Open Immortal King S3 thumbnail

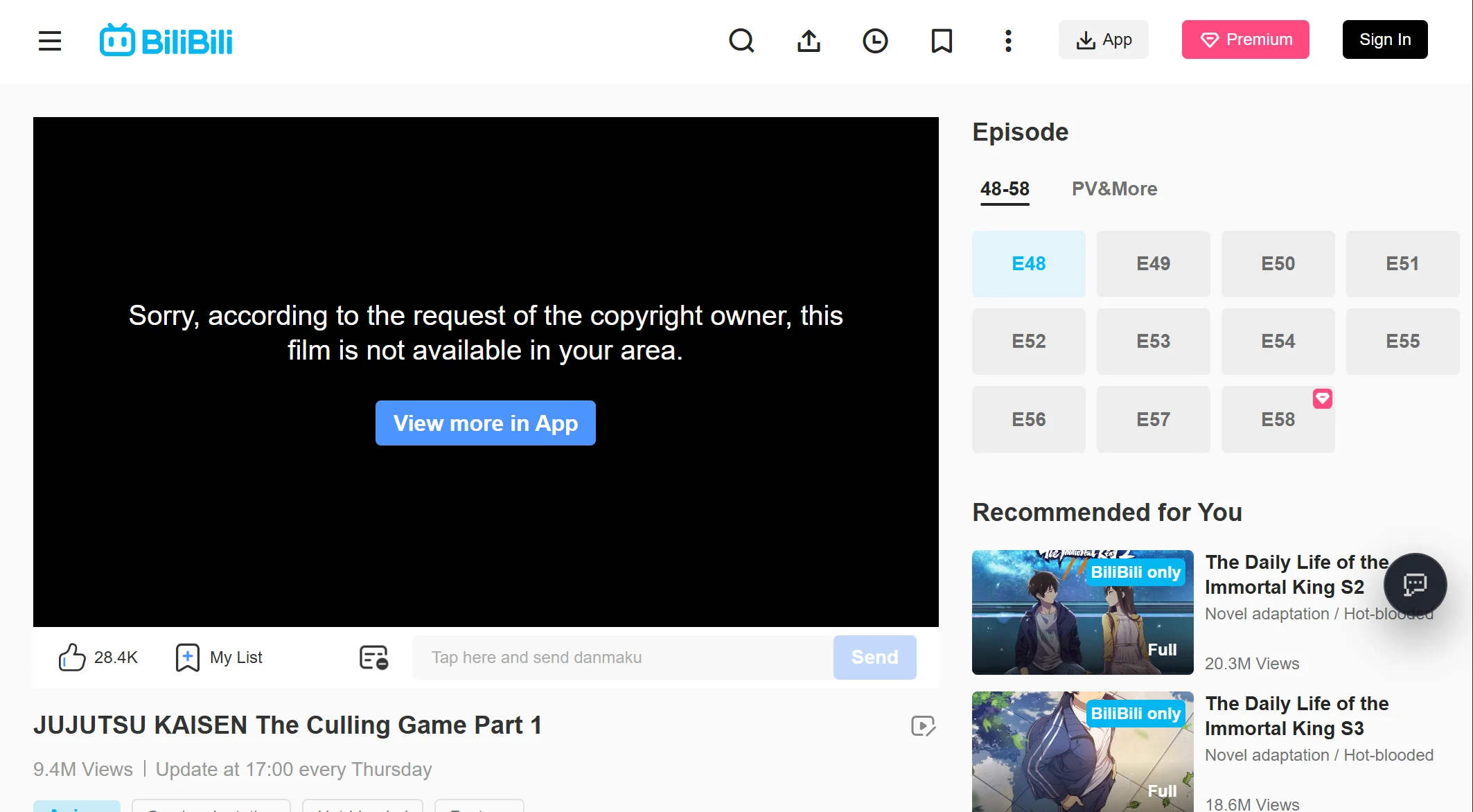click(x=1082, y=752)
